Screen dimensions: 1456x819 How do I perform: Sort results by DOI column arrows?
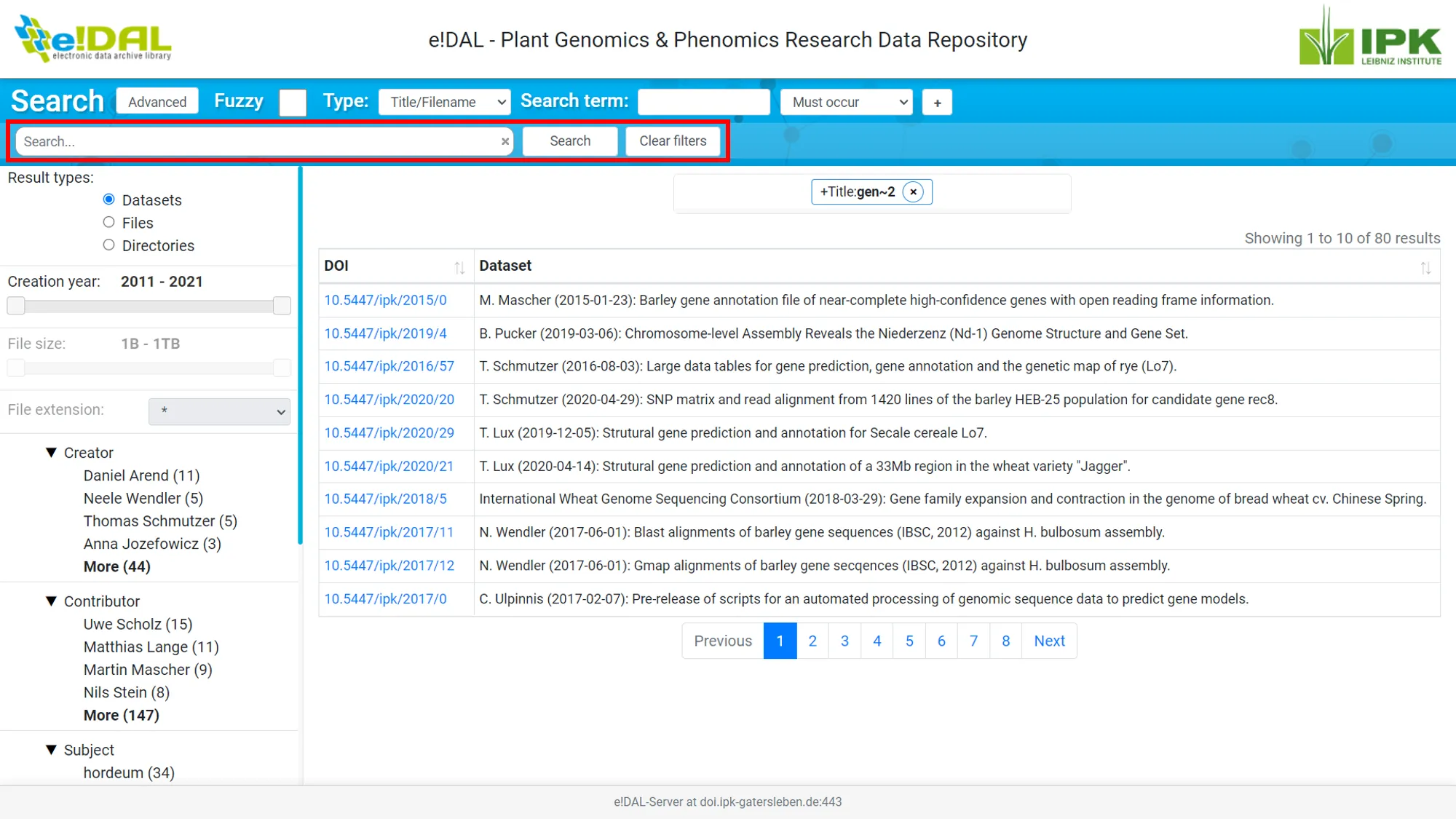pyautogui.click(x=459, y=267)
